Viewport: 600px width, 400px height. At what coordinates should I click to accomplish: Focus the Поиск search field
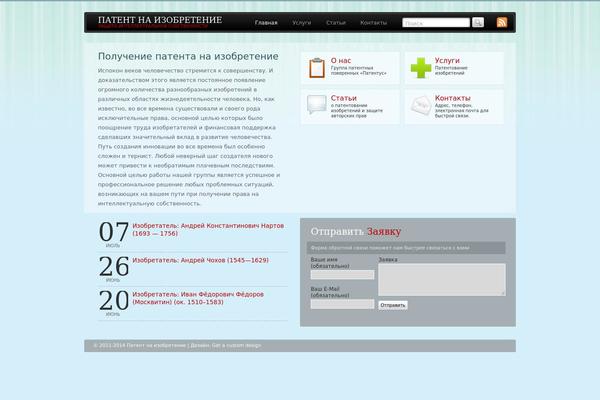436,23
